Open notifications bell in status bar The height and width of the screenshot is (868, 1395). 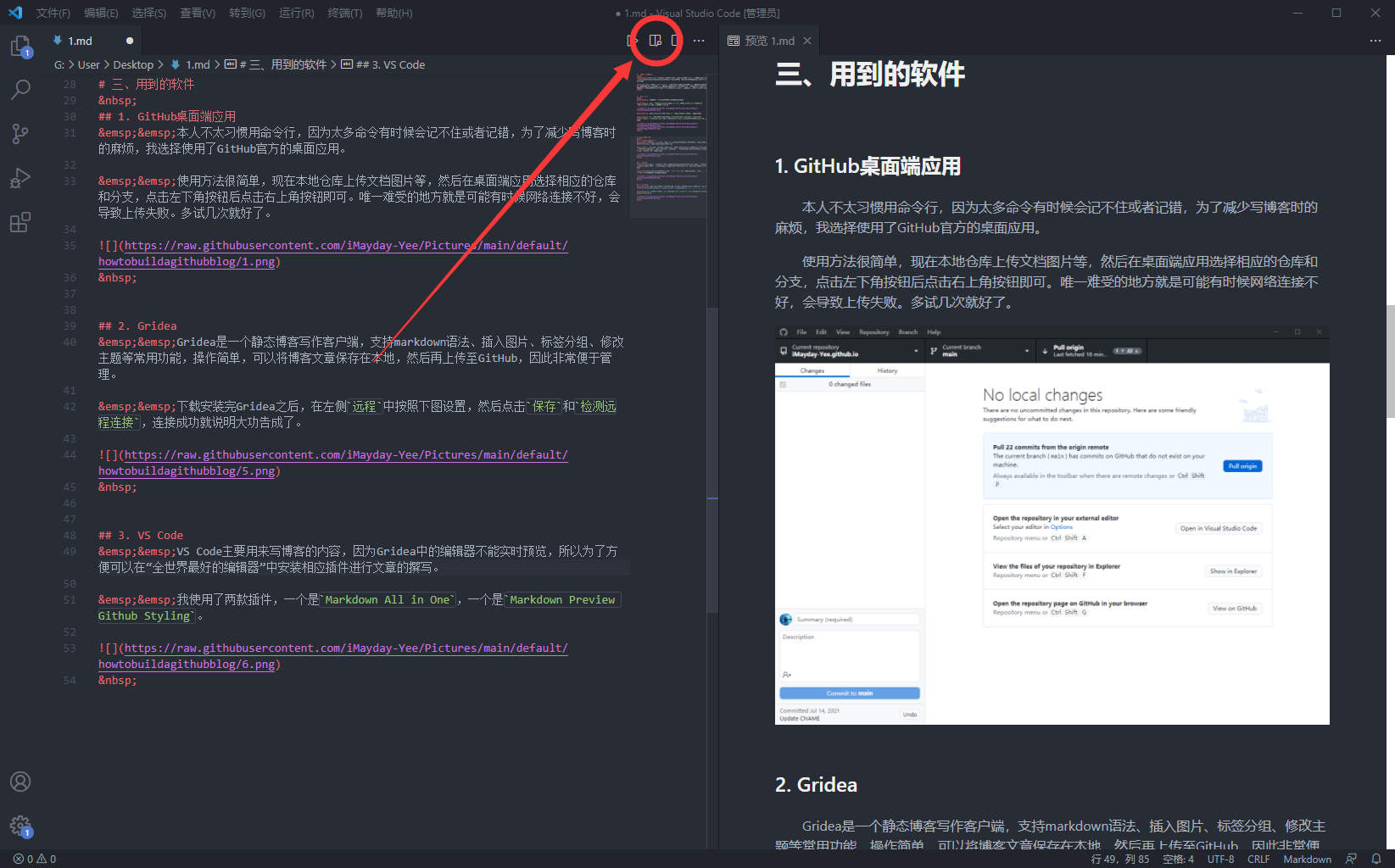click(1376, 859)
